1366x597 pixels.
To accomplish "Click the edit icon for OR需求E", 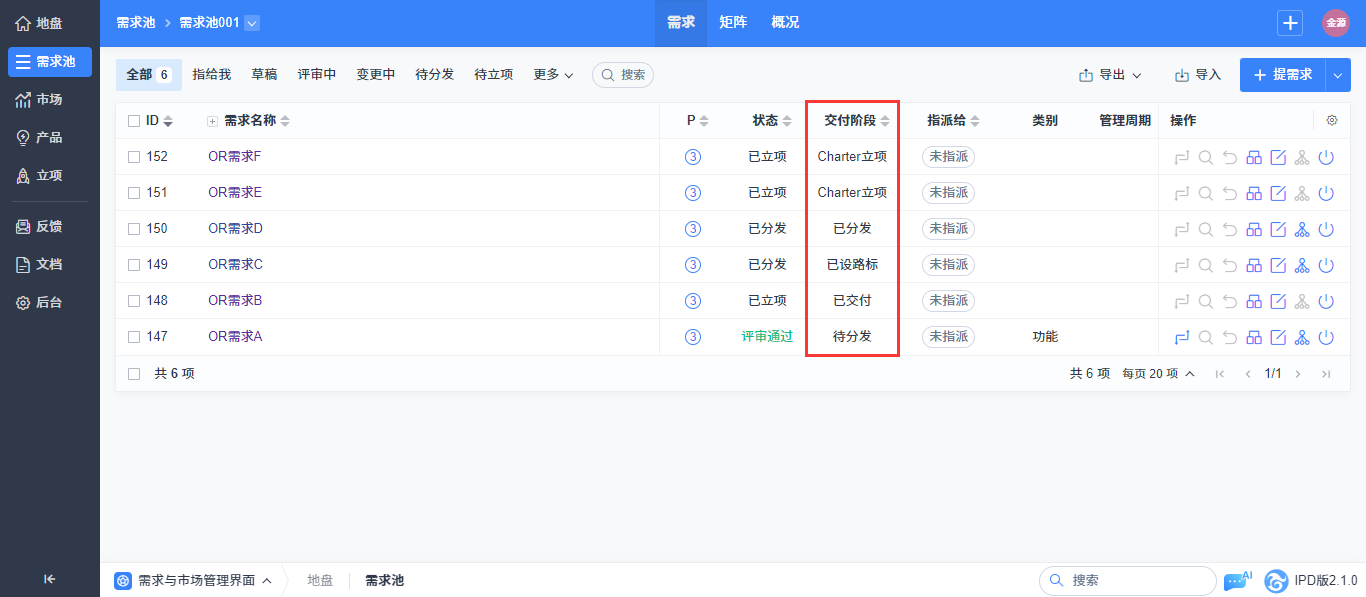I will click(x=1278, y=193).
